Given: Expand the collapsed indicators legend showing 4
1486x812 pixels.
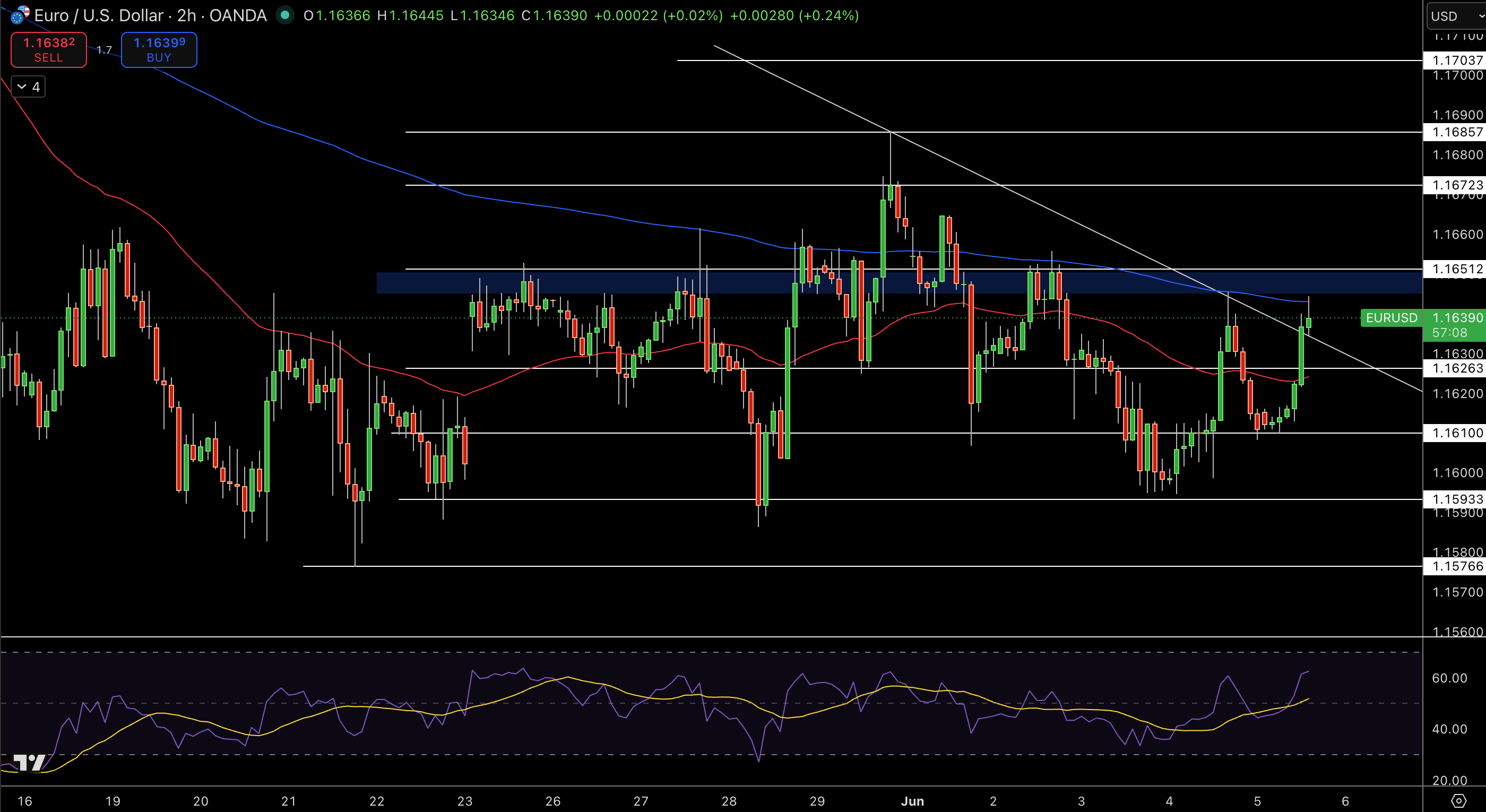Looking at the screenshot, I should [28, 87].
